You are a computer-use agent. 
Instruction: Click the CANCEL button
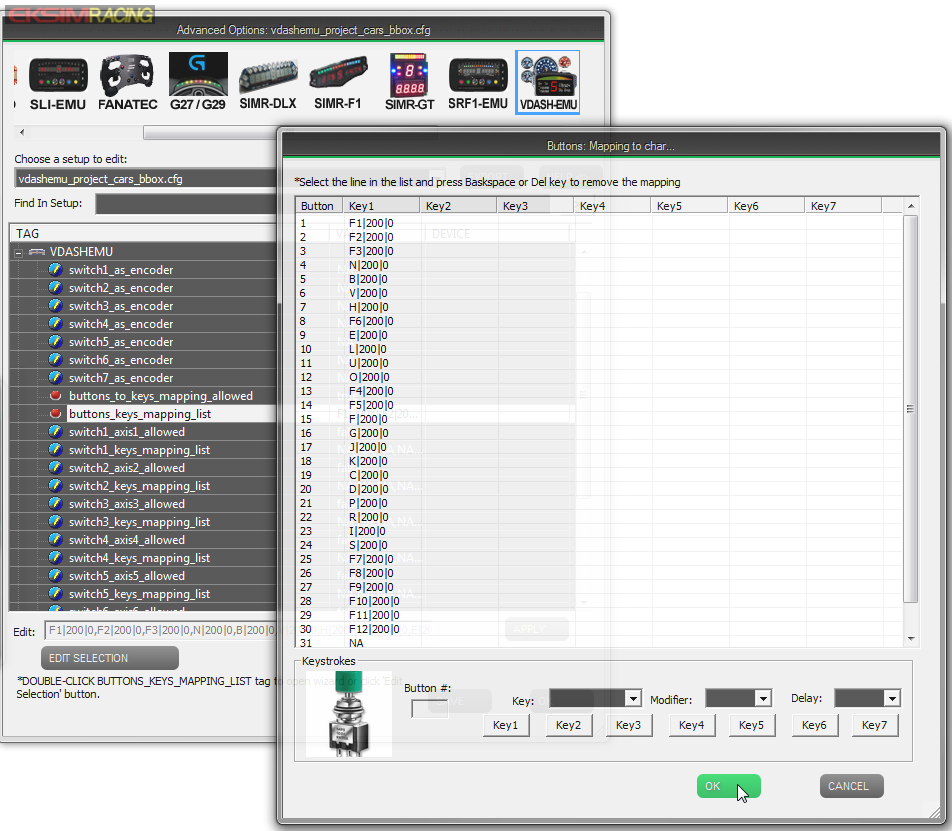click(x=851, y=786)
